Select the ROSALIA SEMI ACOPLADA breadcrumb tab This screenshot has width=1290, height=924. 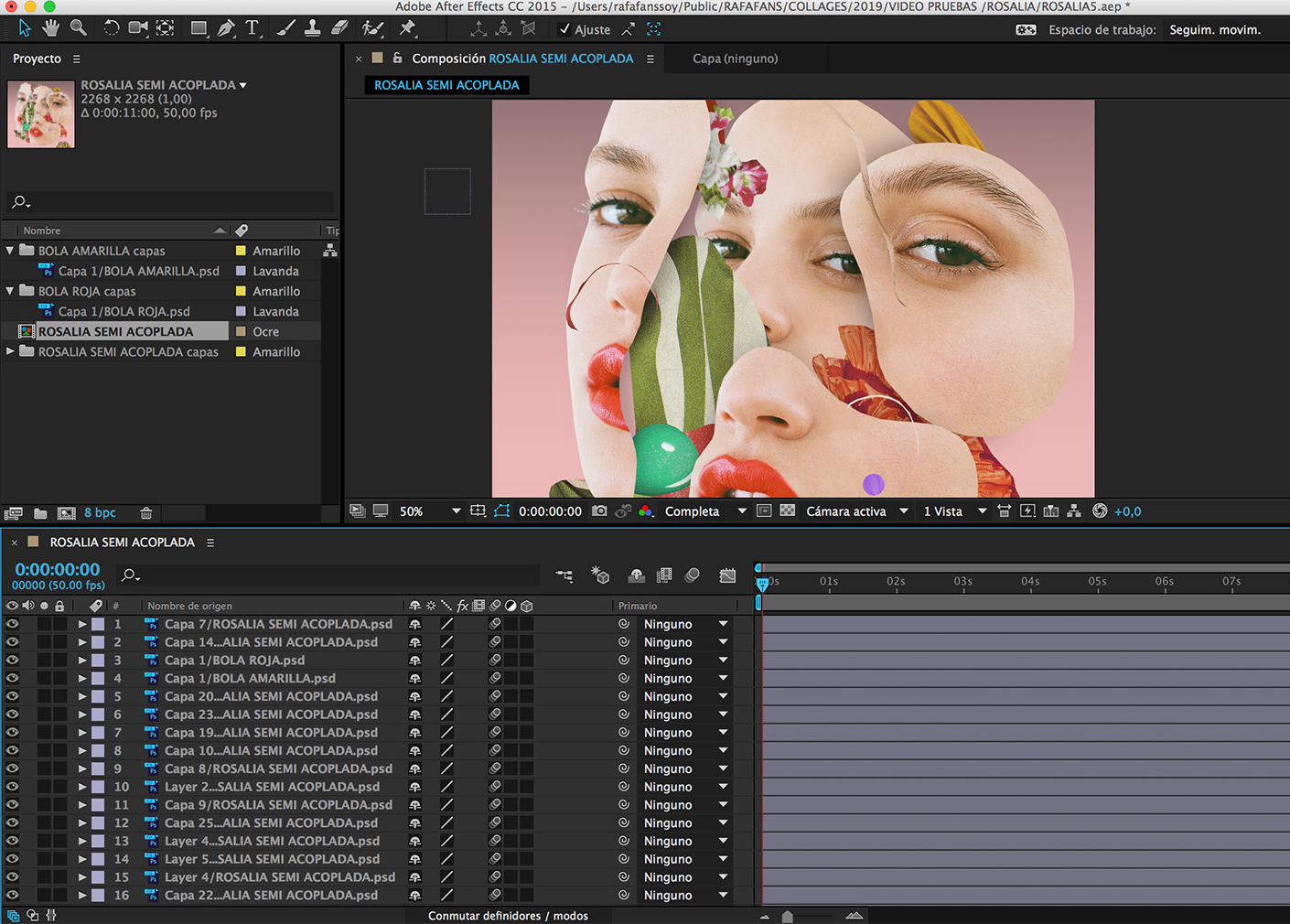pos(446,85)
